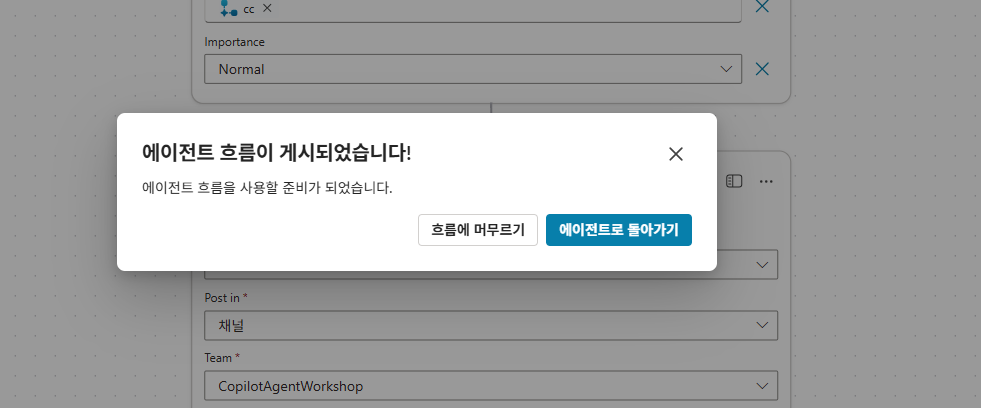Close the agent flow published dialog

pyautogui.click(x=676, y=155)
